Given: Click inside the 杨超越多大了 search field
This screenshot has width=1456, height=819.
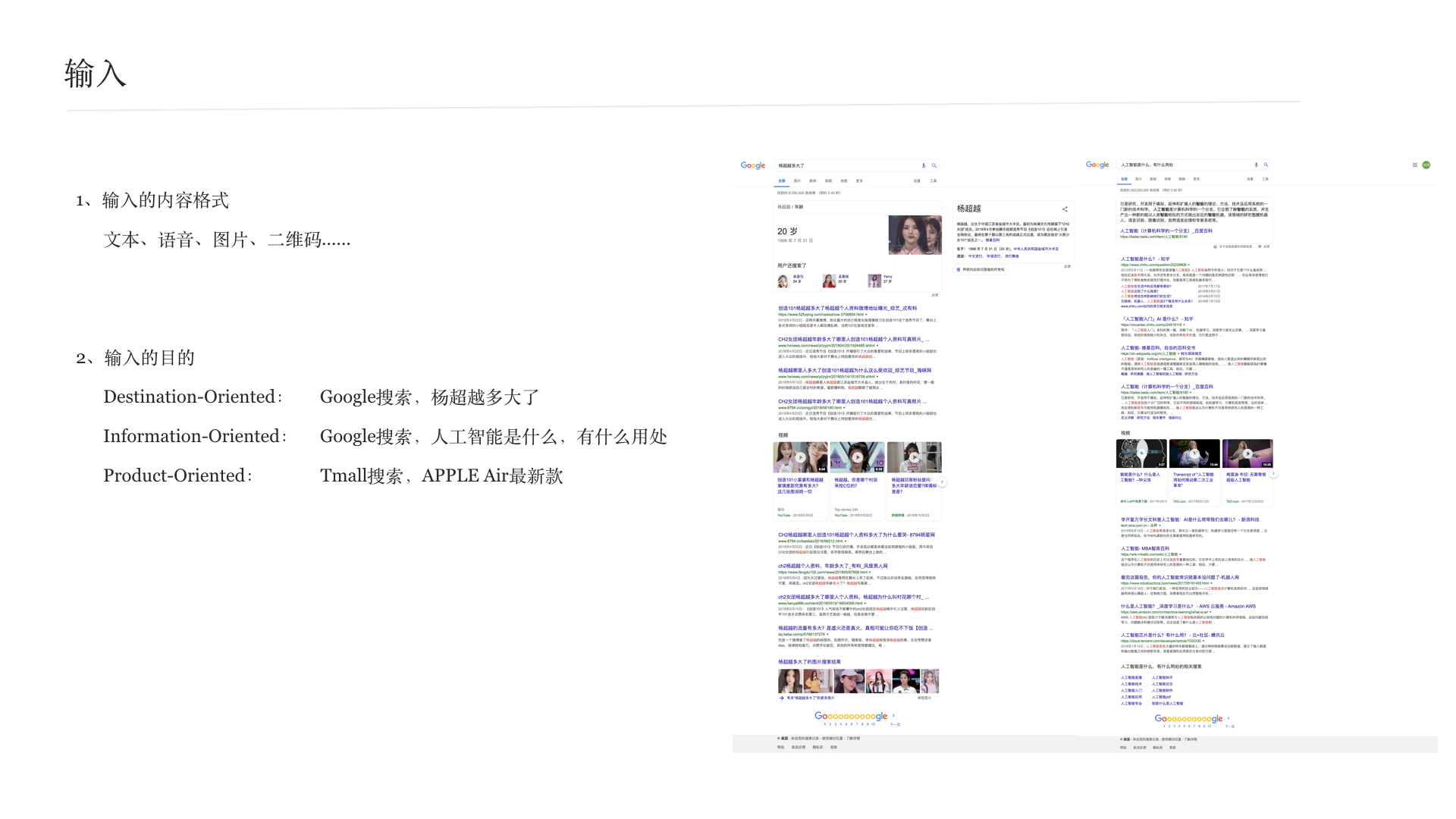Looking at the screenshot, I should (842, 165).
